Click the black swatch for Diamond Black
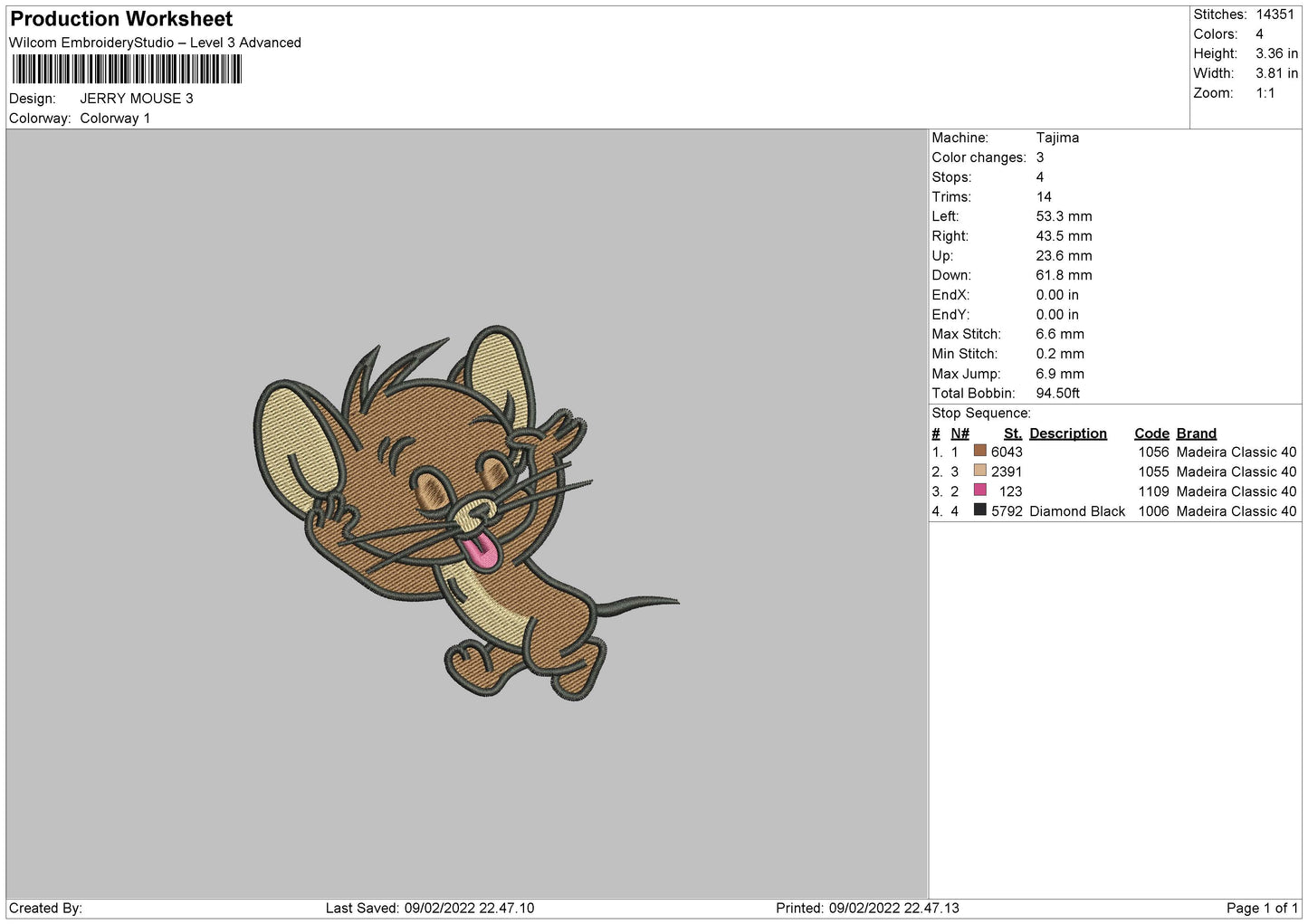Screen dimensions: 1308x924 point(979,510)
